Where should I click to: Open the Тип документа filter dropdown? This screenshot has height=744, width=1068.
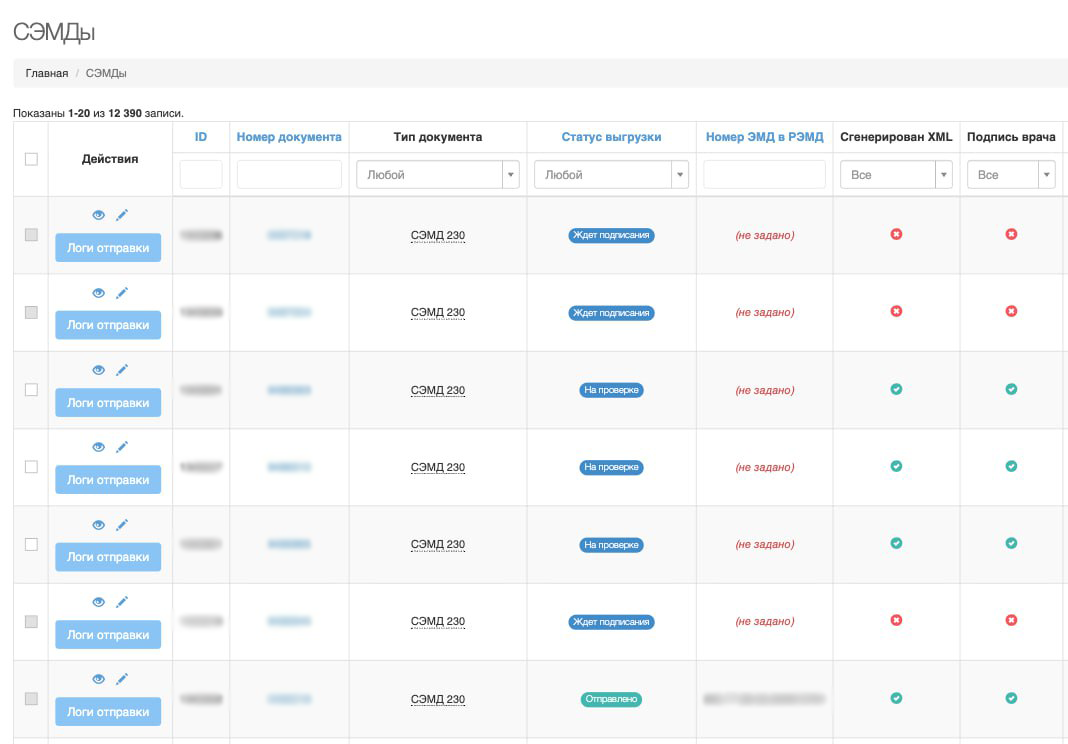pos(437,175)
